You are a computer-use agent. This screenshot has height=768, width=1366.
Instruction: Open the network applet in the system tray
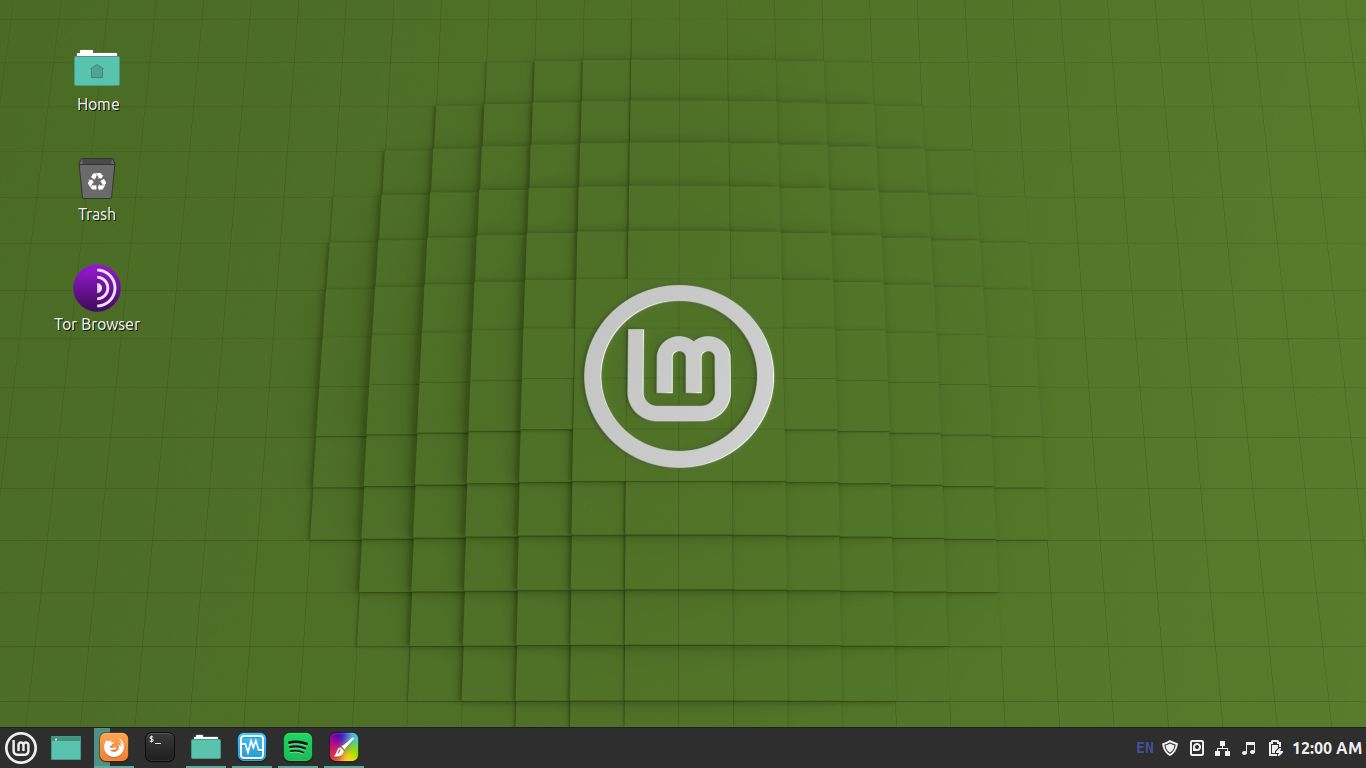(1222, 747)
